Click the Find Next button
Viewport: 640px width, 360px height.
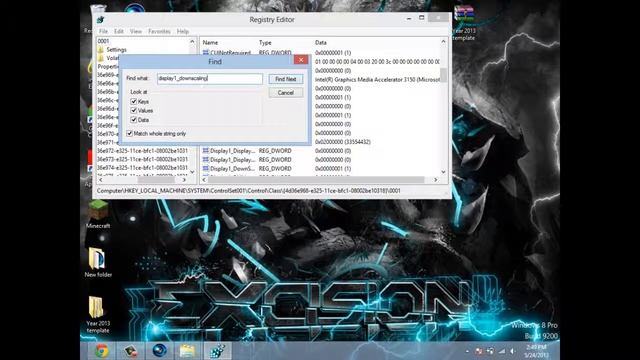coord(286,79)
